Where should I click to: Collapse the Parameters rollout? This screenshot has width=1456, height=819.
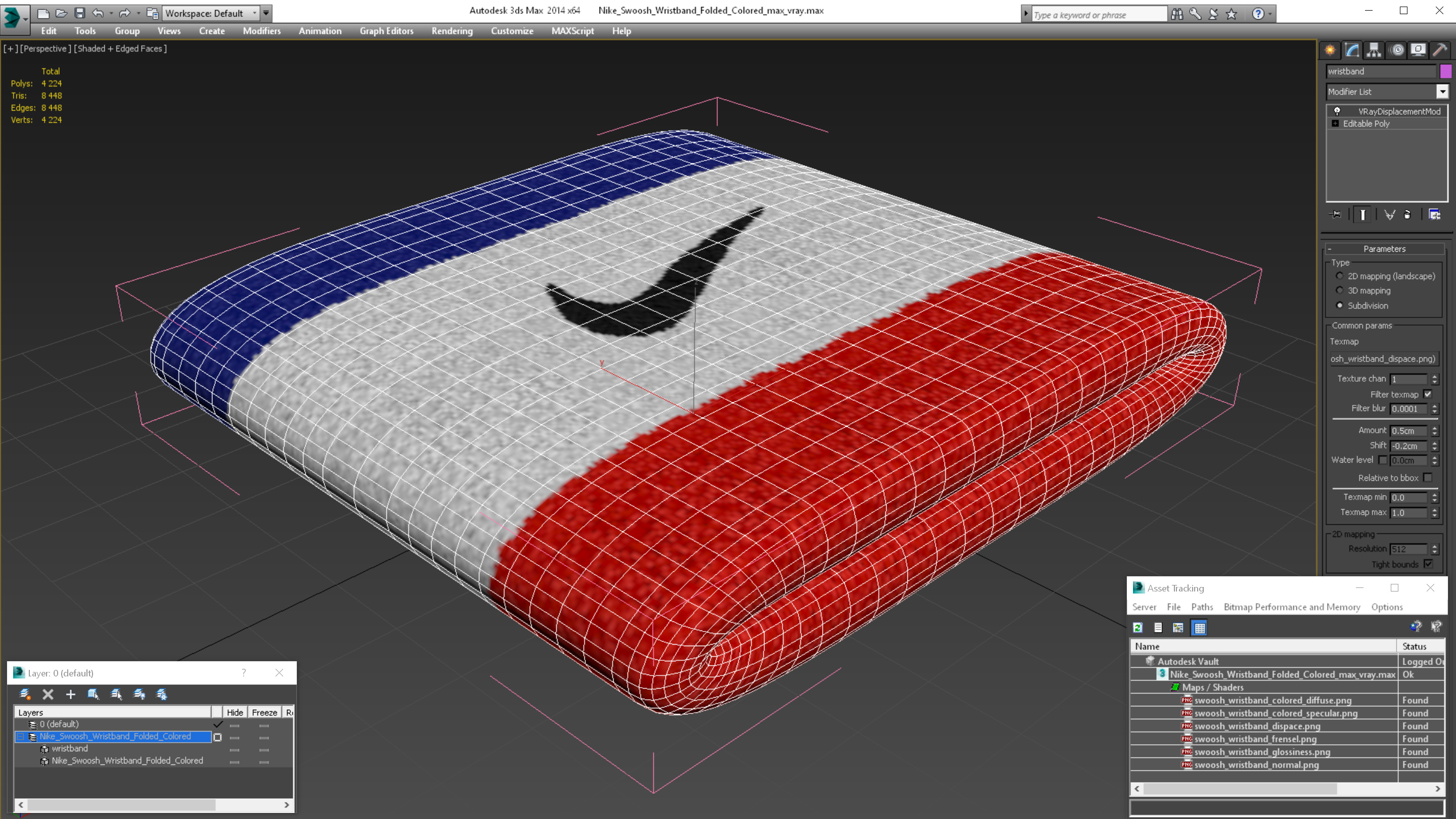(x=1330, y=249)
